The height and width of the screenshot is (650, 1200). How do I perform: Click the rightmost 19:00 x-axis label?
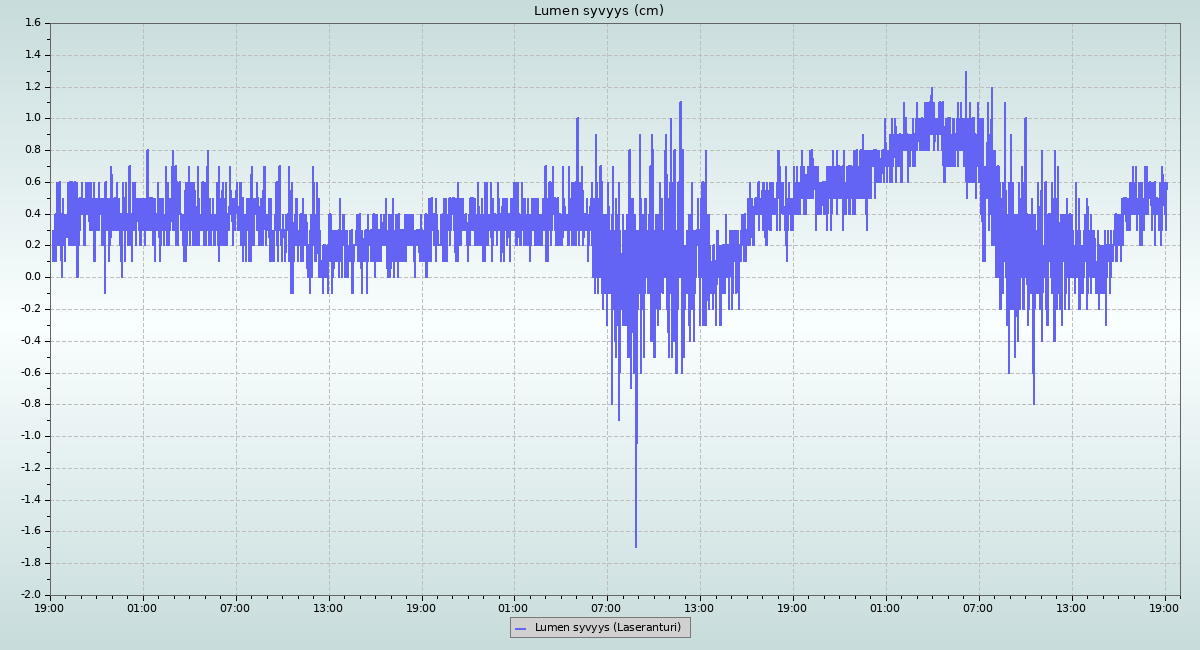[x=1165, y=607]
